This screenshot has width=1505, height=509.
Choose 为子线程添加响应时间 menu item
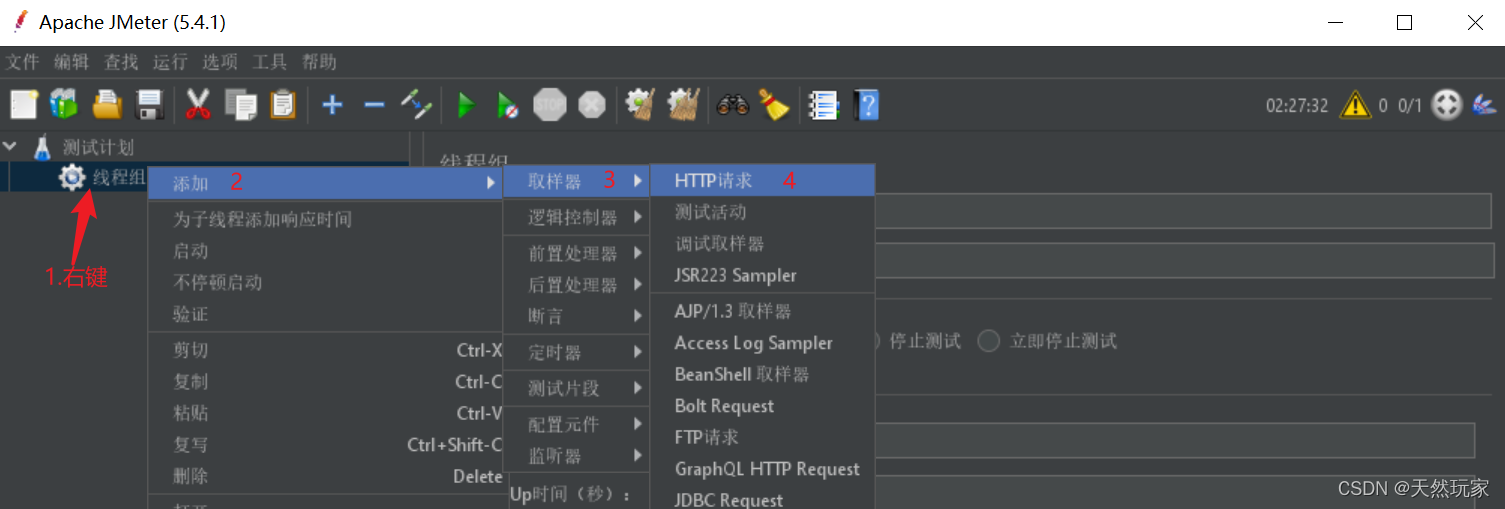[x=325, y=219]
